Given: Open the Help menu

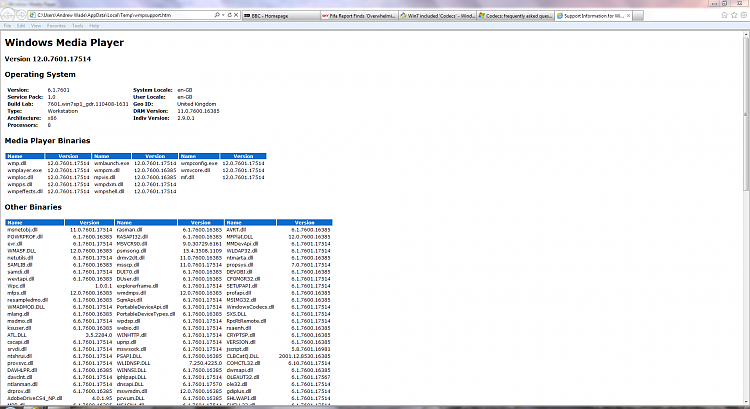Looking at the screenshot, I should click(94, 26).
